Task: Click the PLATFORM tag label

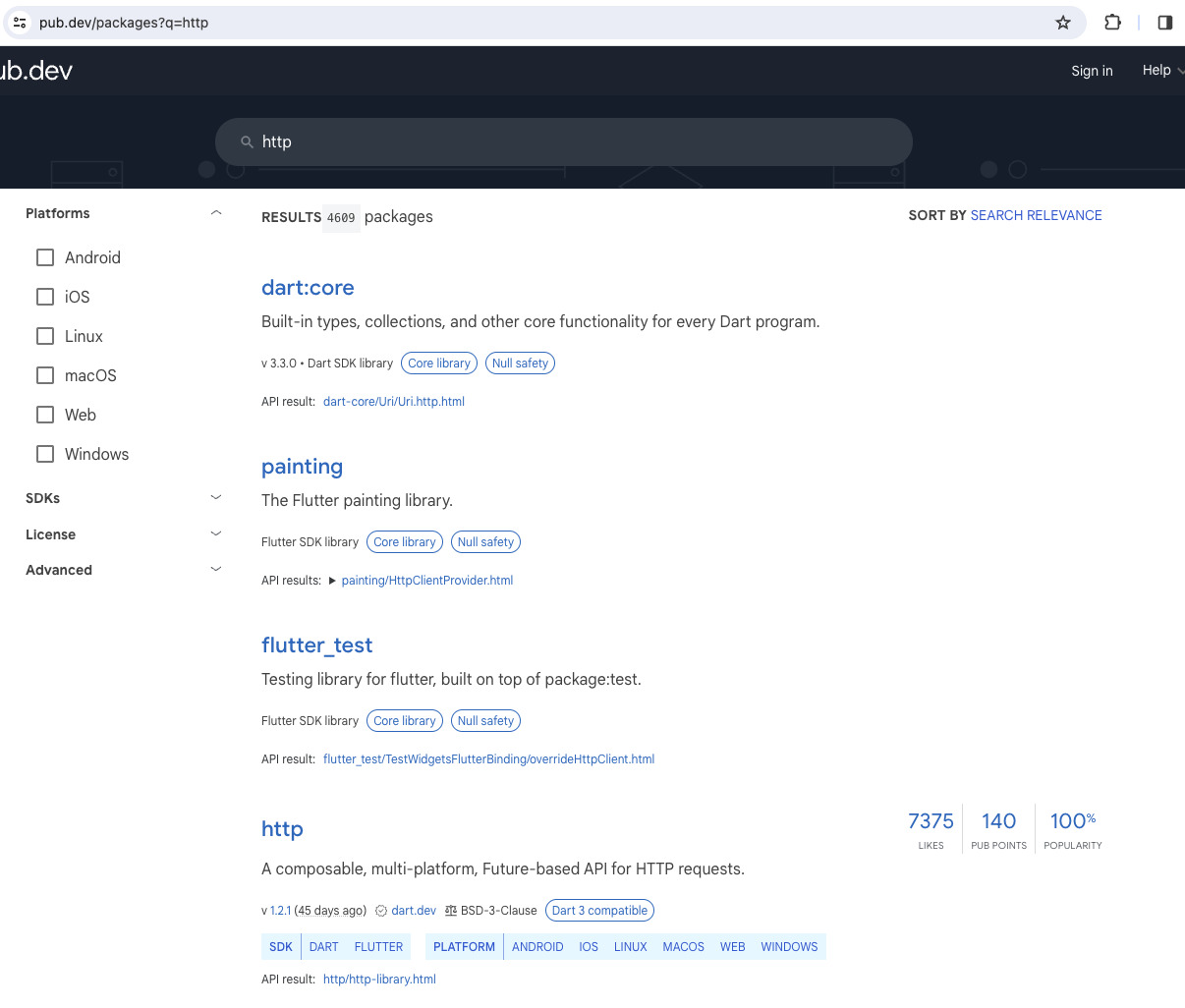Action: coord(464,947)
